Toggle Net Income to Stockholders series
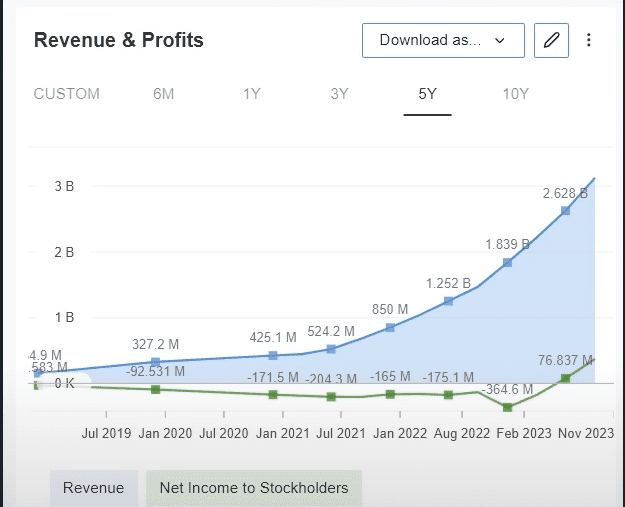The height and width of the screenshot is (507, 625). [254, 488]
